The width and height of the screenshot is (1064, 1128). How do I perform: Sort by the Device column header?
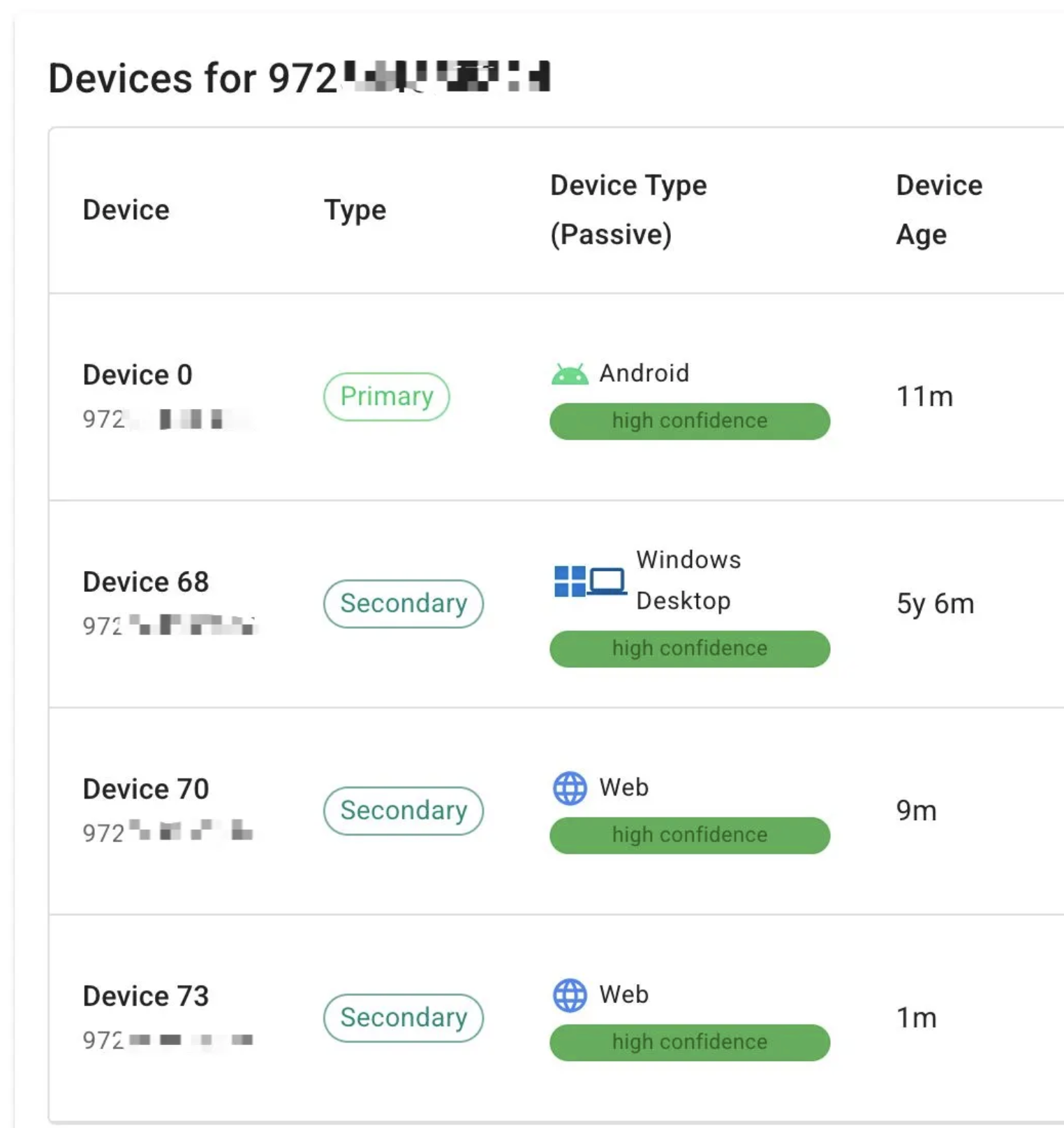[126, 210]
